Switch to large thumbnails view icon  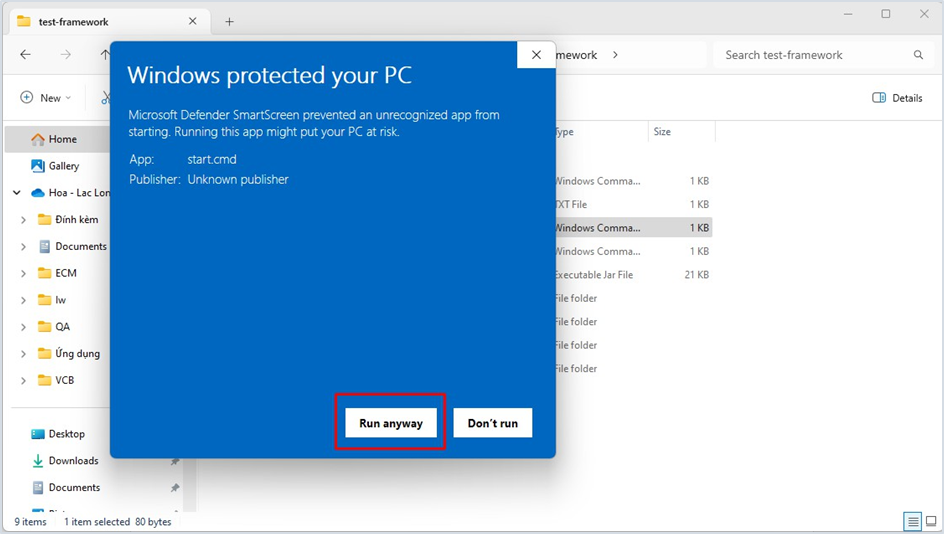[x=931, y=522]
